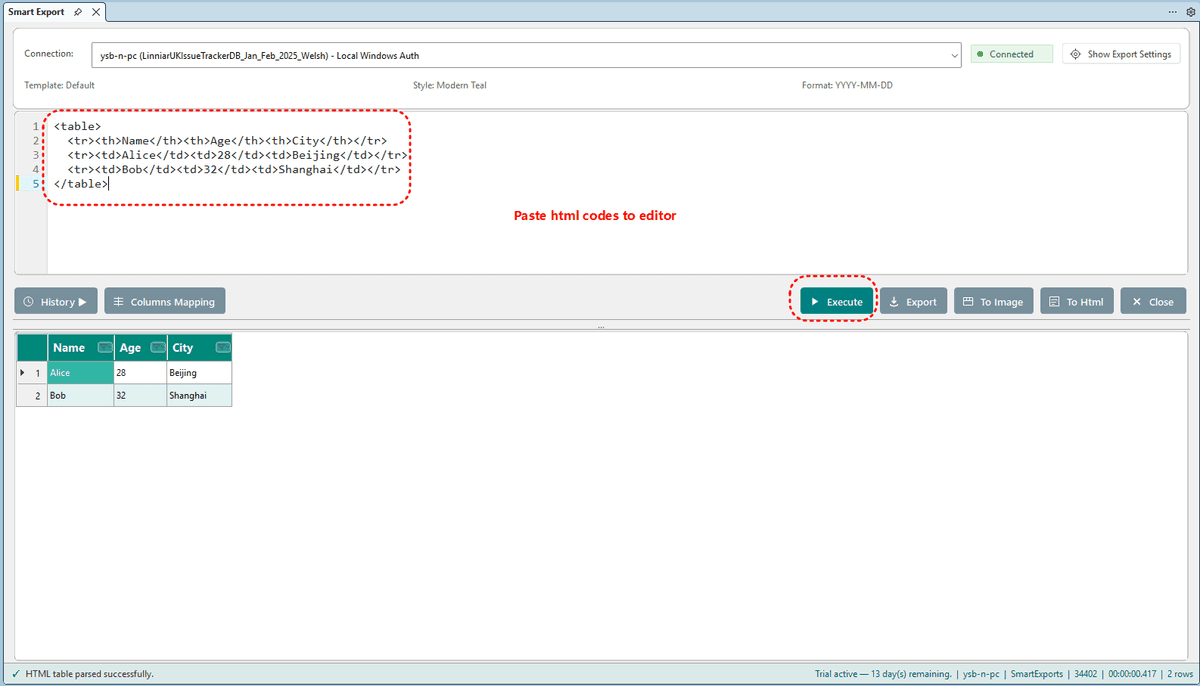1200x686 pixels.
Task: Click the splitter handle dots above grid
Action: [600, 326]
